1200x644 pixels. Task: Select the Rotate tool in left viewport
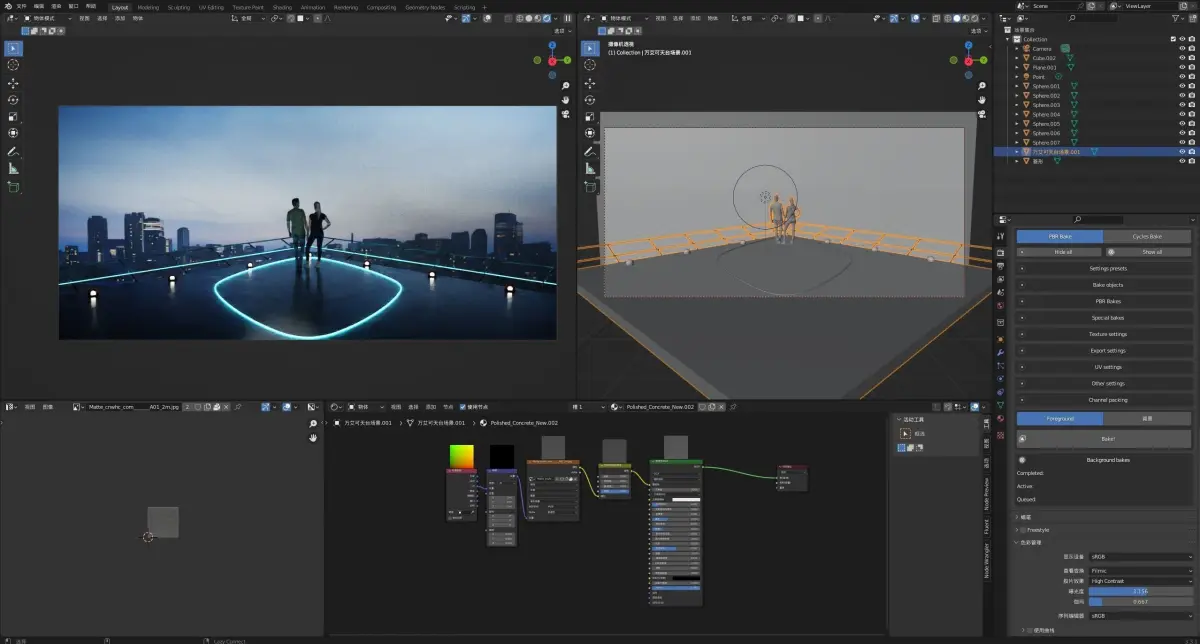pos(13,100)
